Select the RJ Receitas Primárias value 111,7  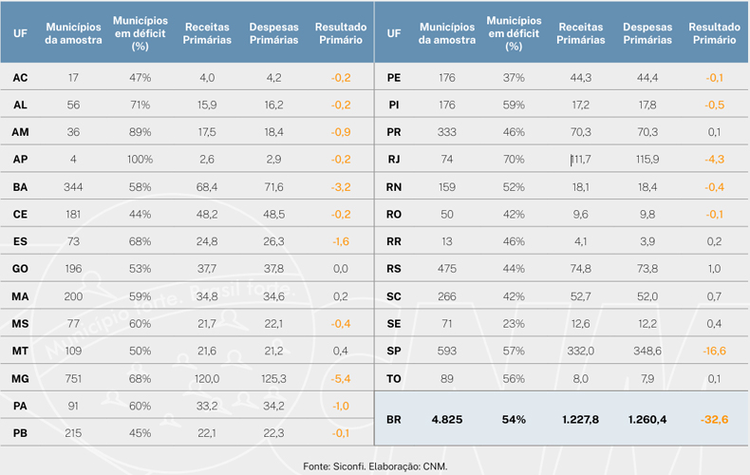[581, 159]
